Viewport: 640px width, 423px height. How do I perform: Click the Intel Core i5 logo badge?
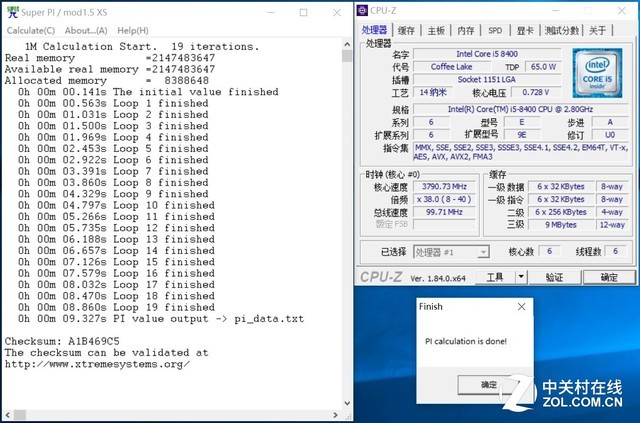click(597, 73)
